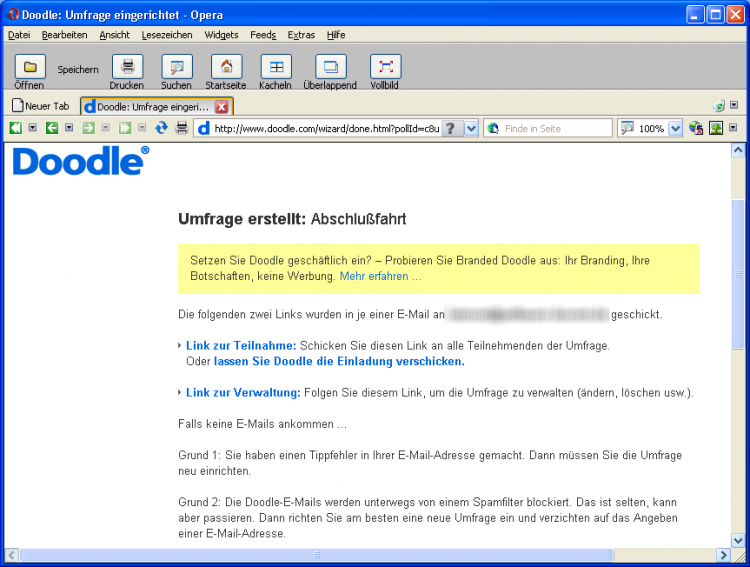Toggle image display icon in address bar

716,128
